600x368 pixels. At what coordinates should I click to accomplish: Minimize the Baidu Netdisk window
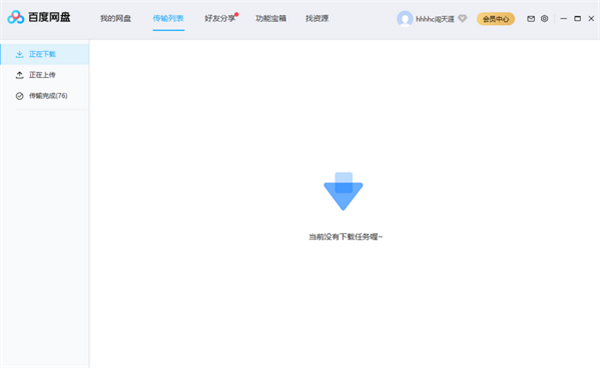click(564, 18)
